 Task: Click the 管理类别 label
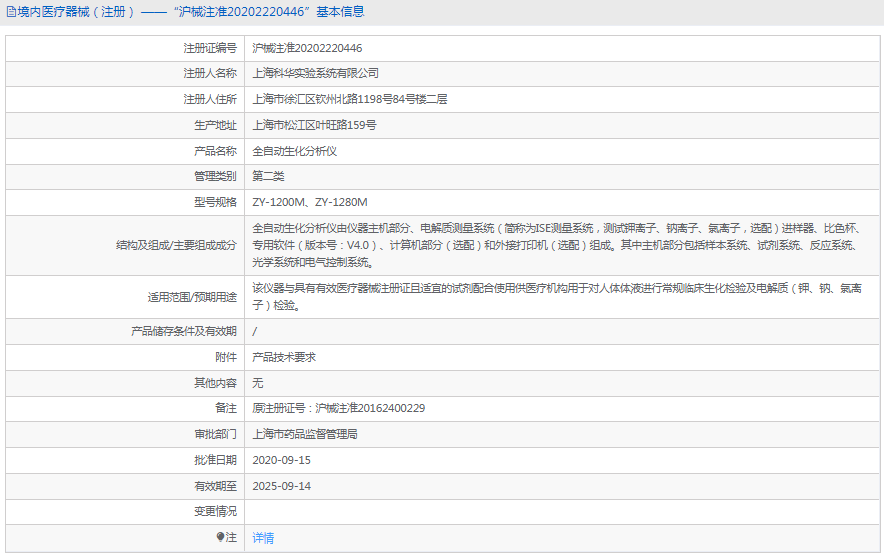215,177
